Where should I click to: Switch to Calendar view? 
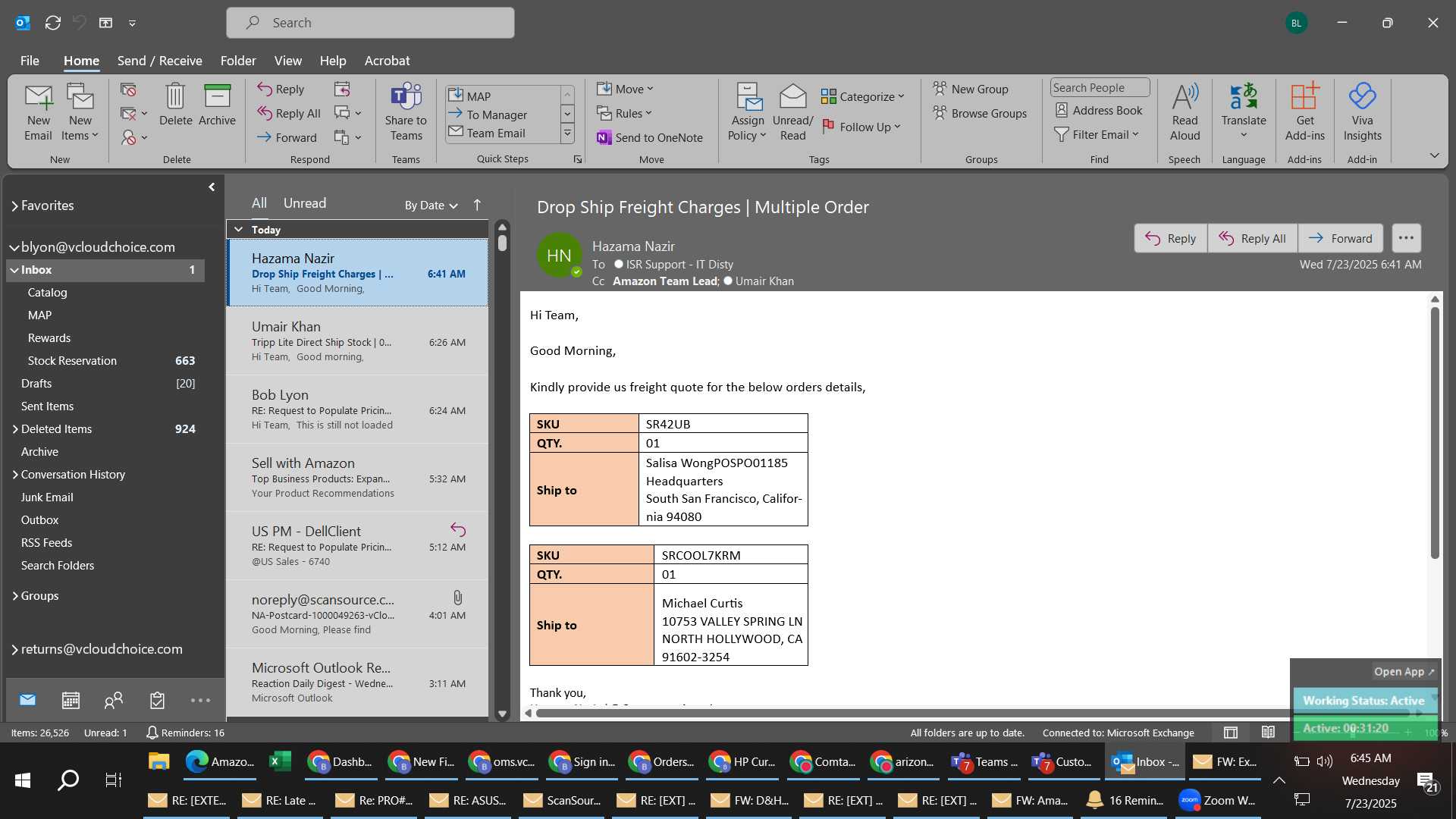[71, 700]
